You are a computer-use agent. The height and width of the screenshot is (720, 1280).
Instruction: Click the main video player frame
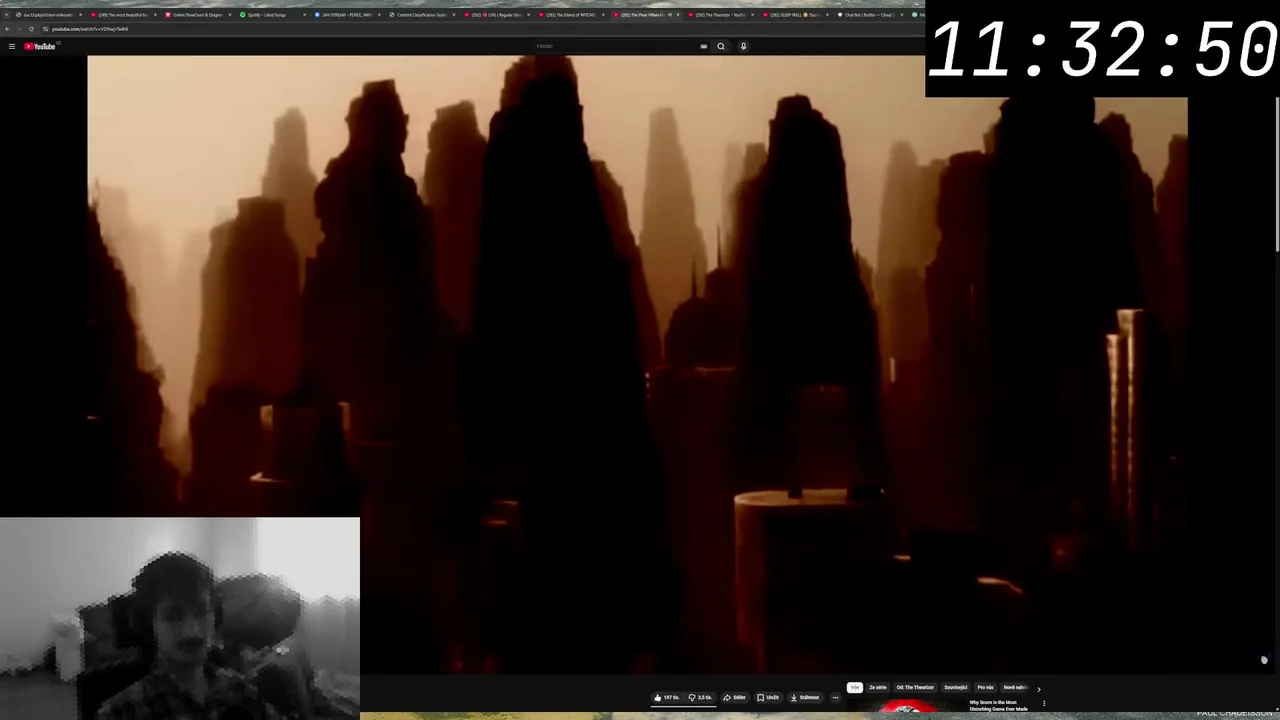(x=637, y=364)
